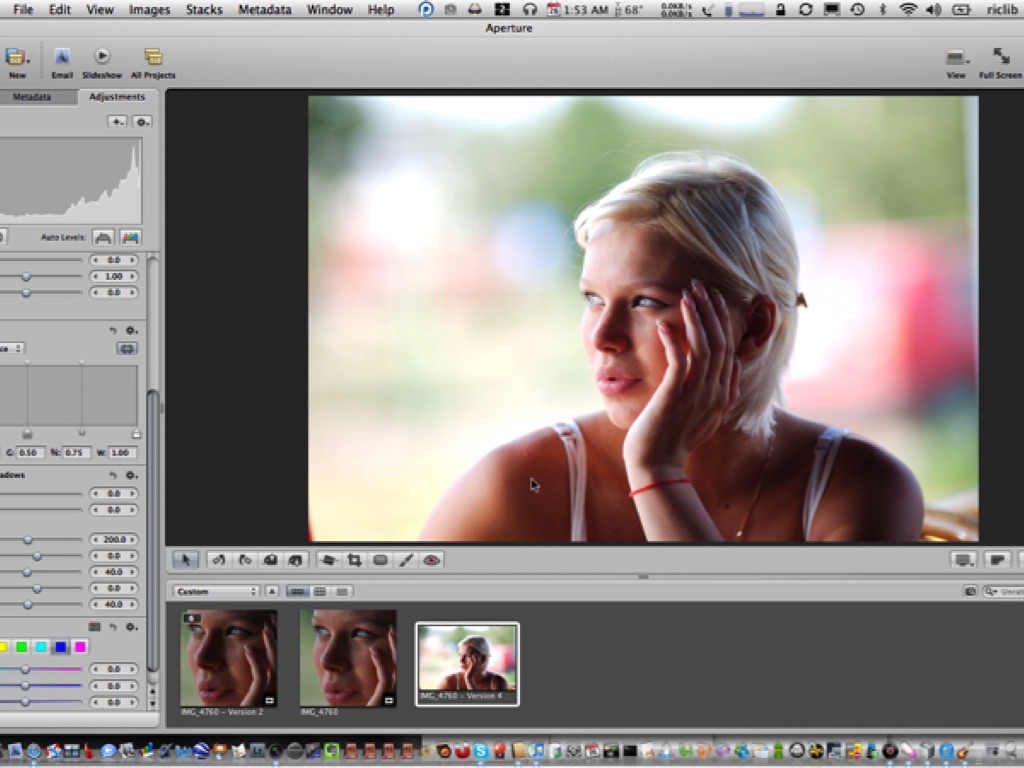Open the Custom sort dropdown
This screenshot has height=768, width=1024.
(216, 591)
